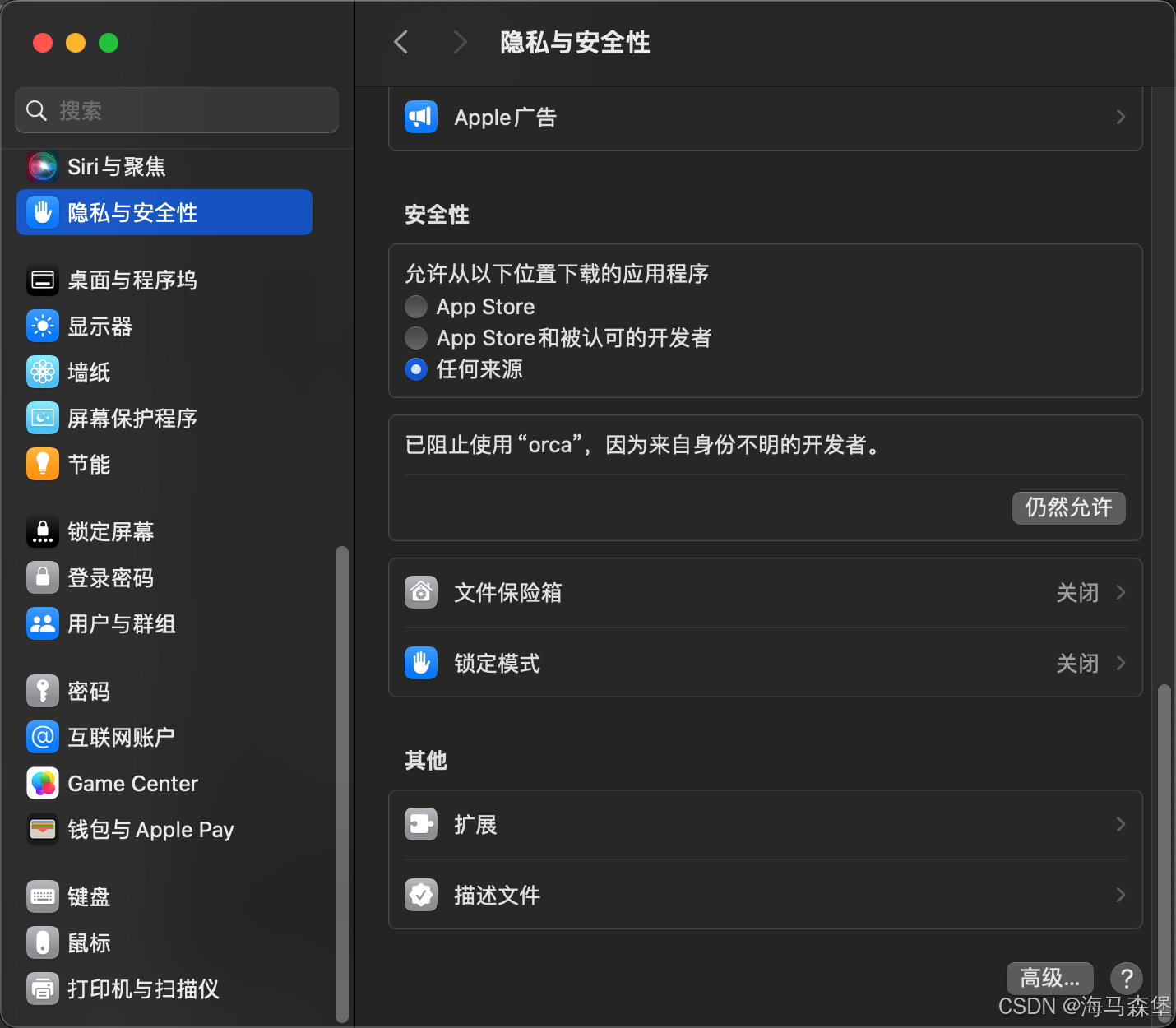Image resolution: width=1176 pixels, height=1028 pixels.
Task: Open 桌面与程序坞 settings
Action: pos(132,280)
